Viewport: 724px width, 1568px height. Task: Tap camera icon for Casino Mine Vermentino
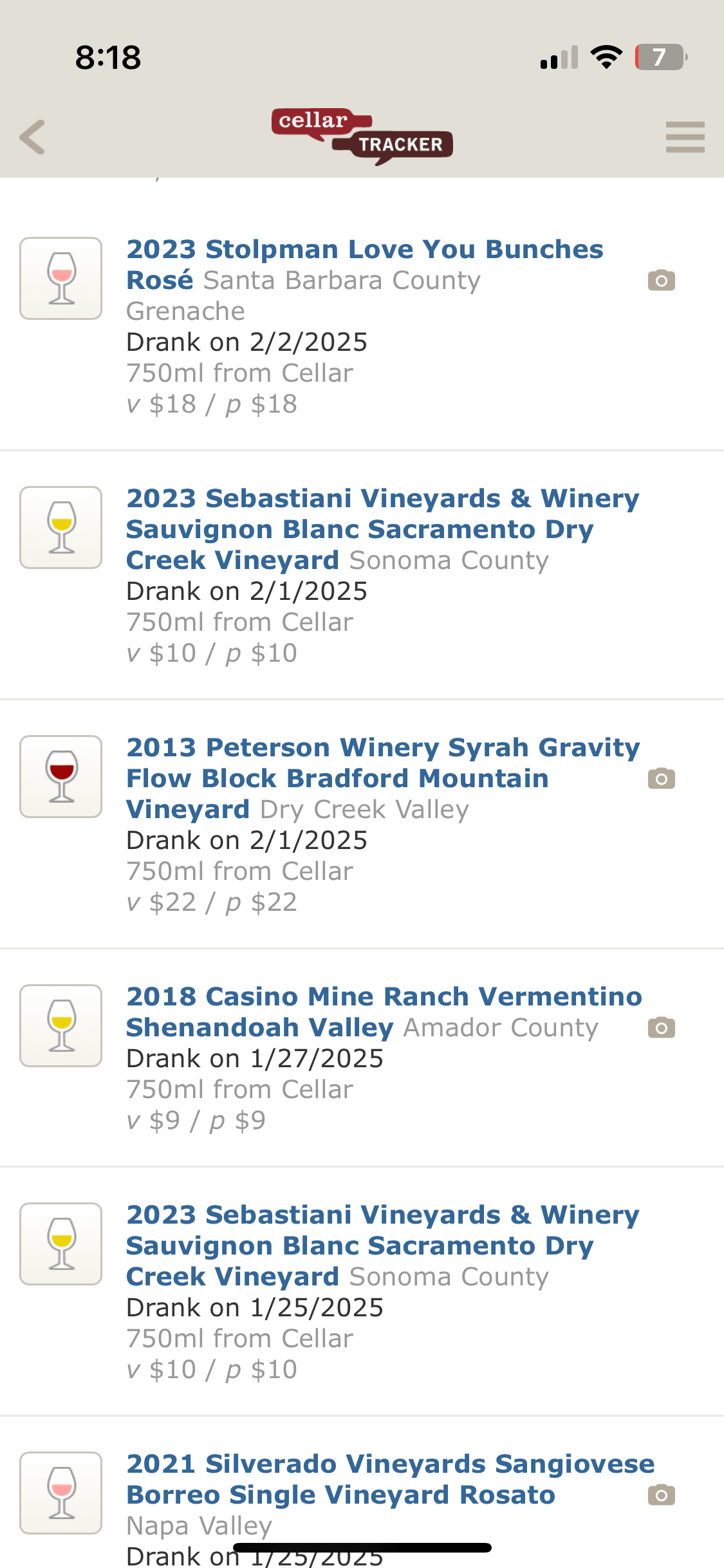pyautogui.click(x=661, y=1028)
